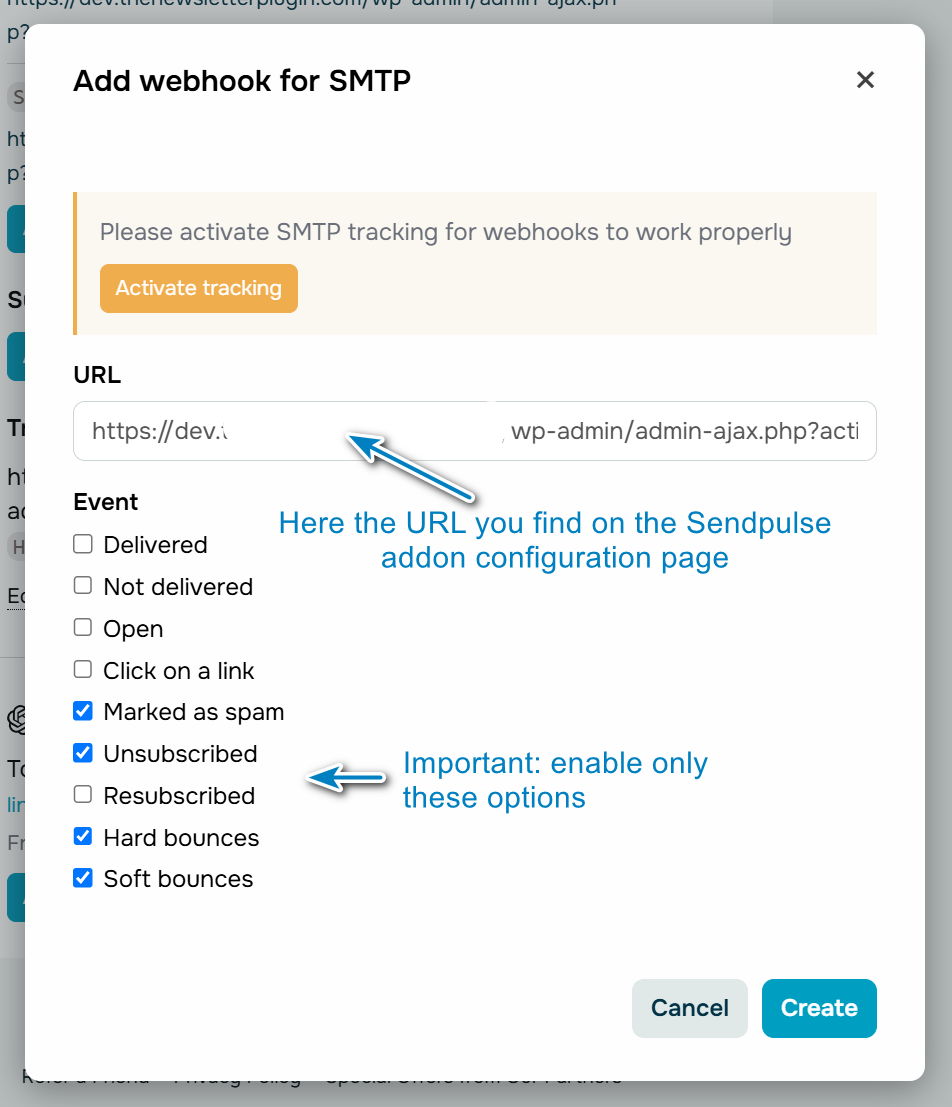Viewport: 952px width, 1107px height.
Task: Click the Create button
Action: pyautogui.click(x=819, y=1008)
